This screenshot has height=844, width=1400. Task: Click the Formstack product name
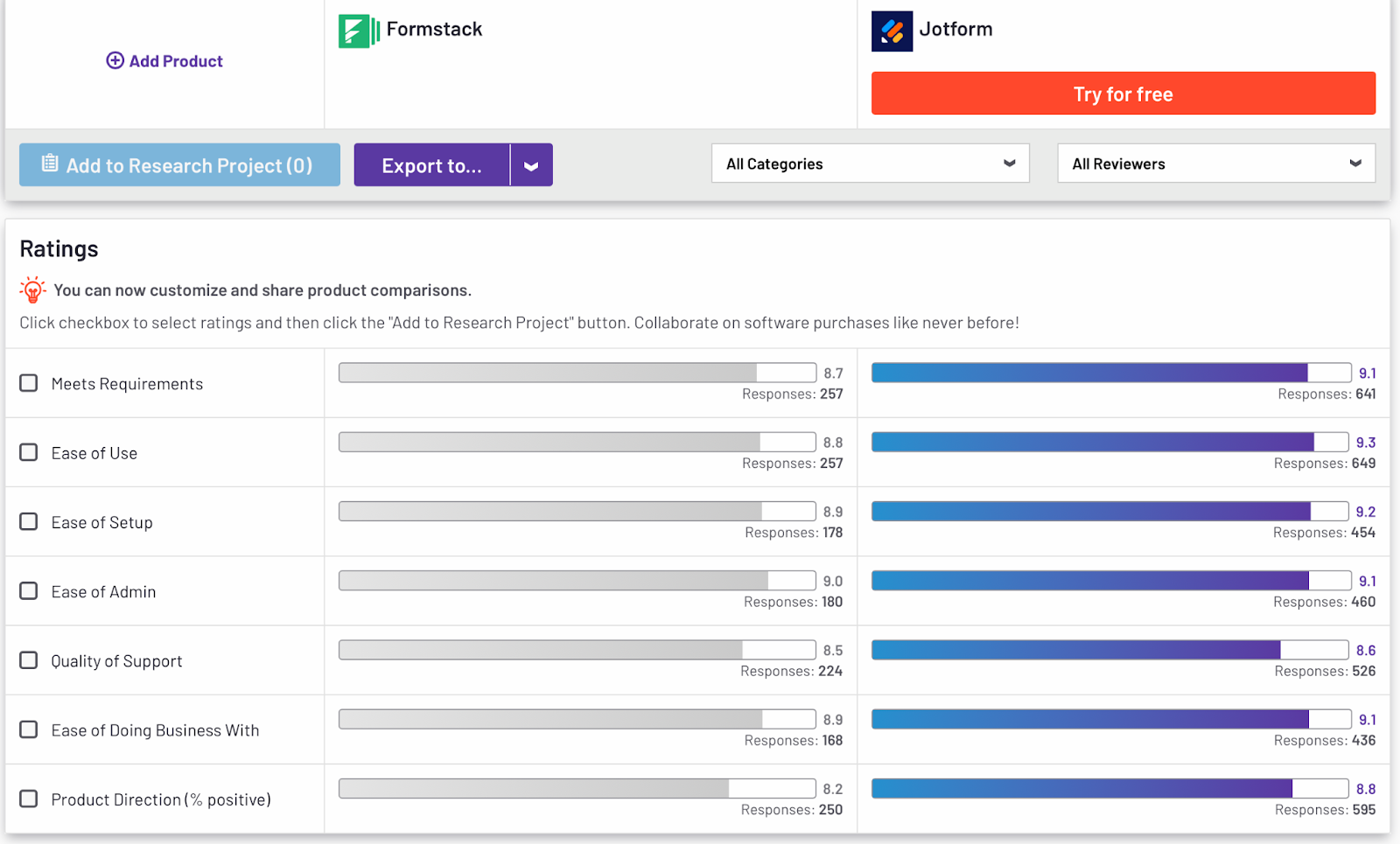point(434,30)
